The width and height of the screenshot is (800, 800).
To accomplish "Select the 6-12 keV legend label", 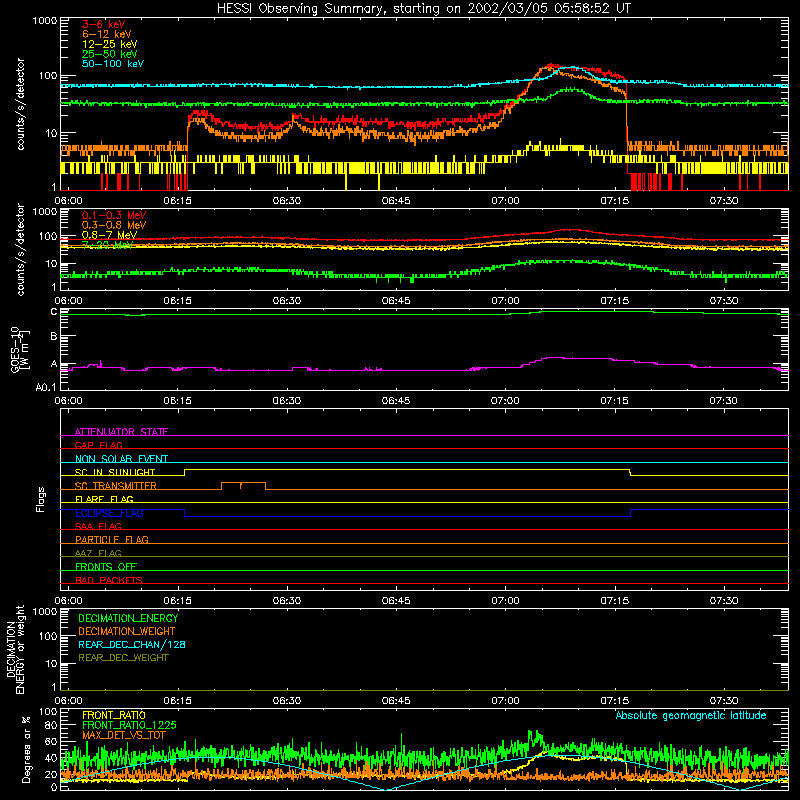I will tap(107, 34).
